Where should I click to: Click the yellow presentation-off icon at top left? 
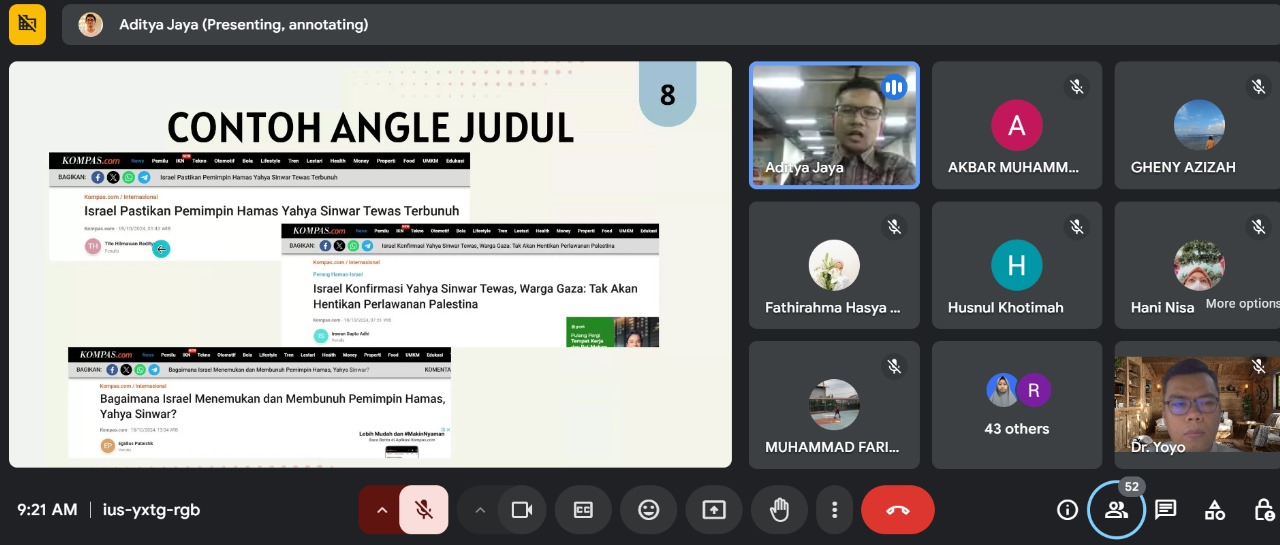[x=27, y=24]
